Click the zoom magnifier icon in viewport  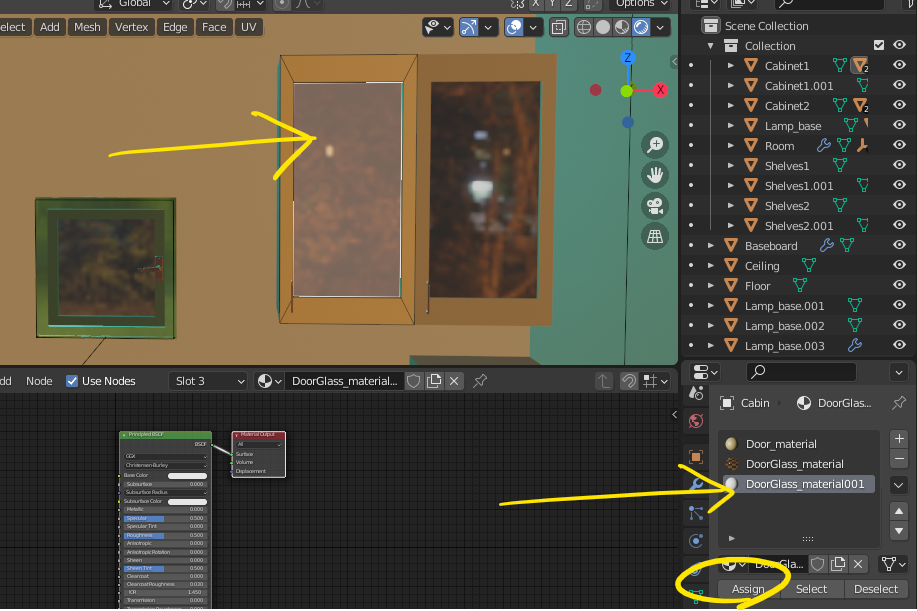click(x=655, y=144)
